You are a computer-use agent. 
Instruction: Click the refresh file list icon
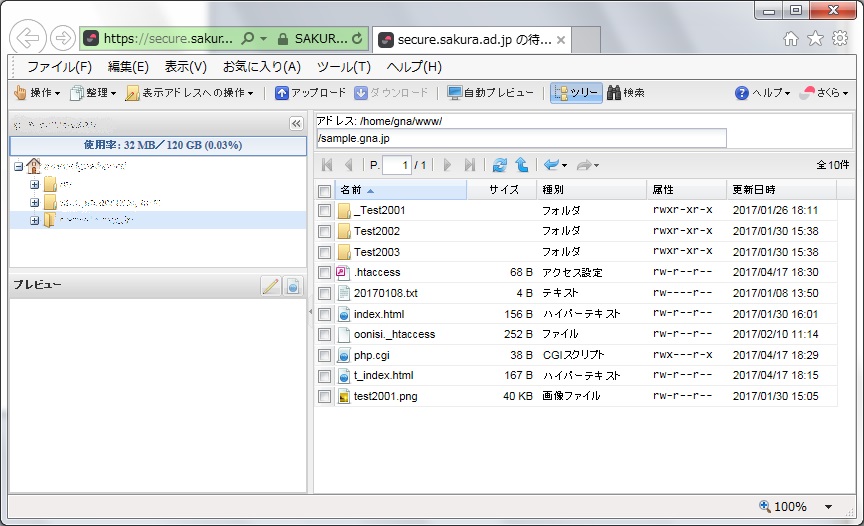[x=500, y=165]
